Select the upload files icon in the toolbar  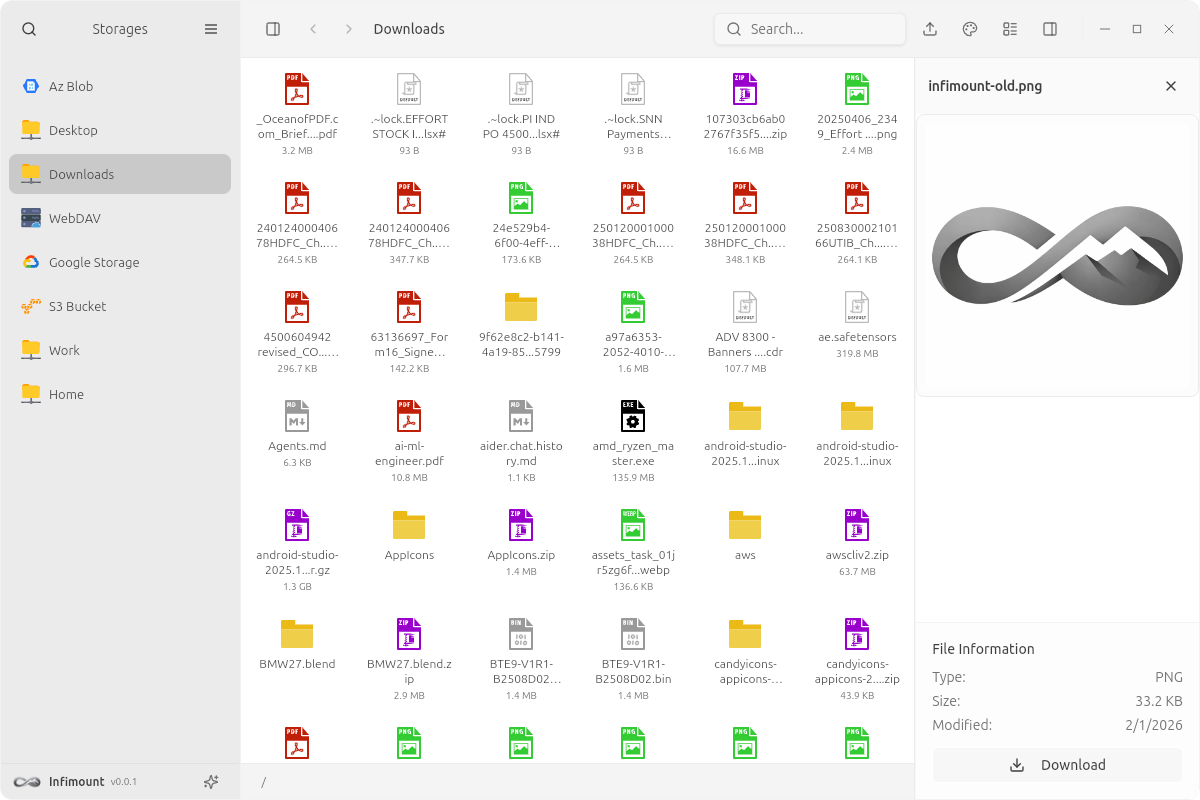click(x=929, y=29)
